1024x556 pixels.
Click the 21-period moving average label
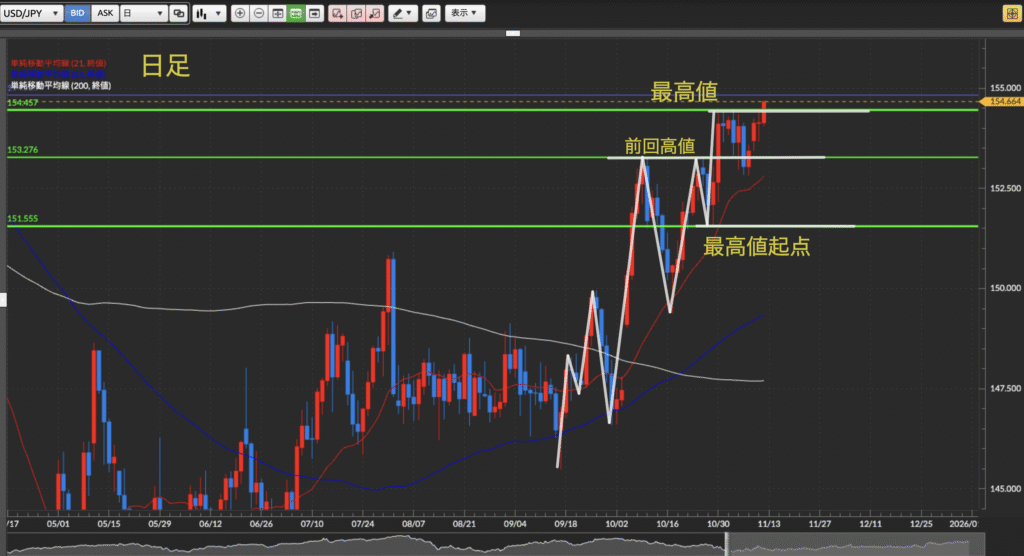click(59, 63)
